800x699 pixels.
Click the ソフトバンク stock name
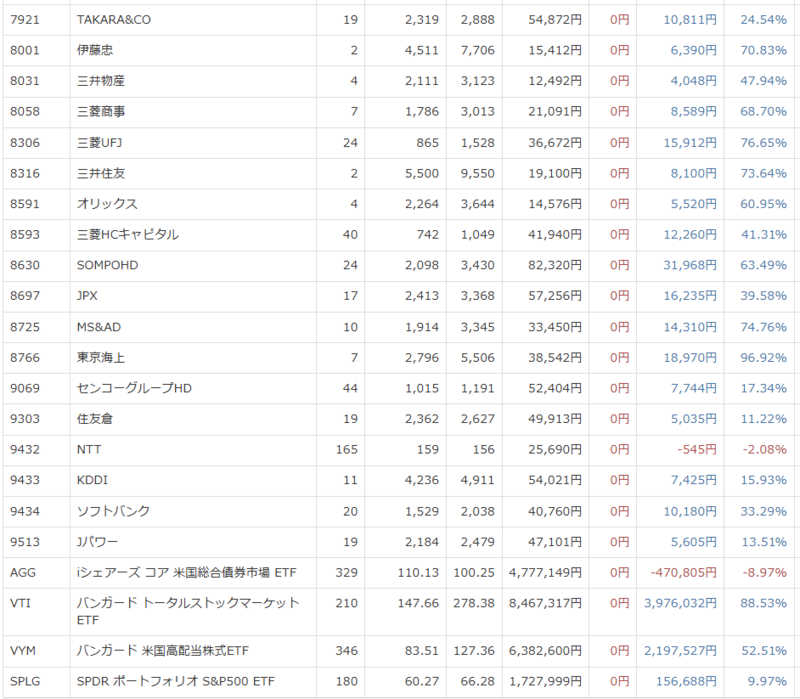(113, 511)
